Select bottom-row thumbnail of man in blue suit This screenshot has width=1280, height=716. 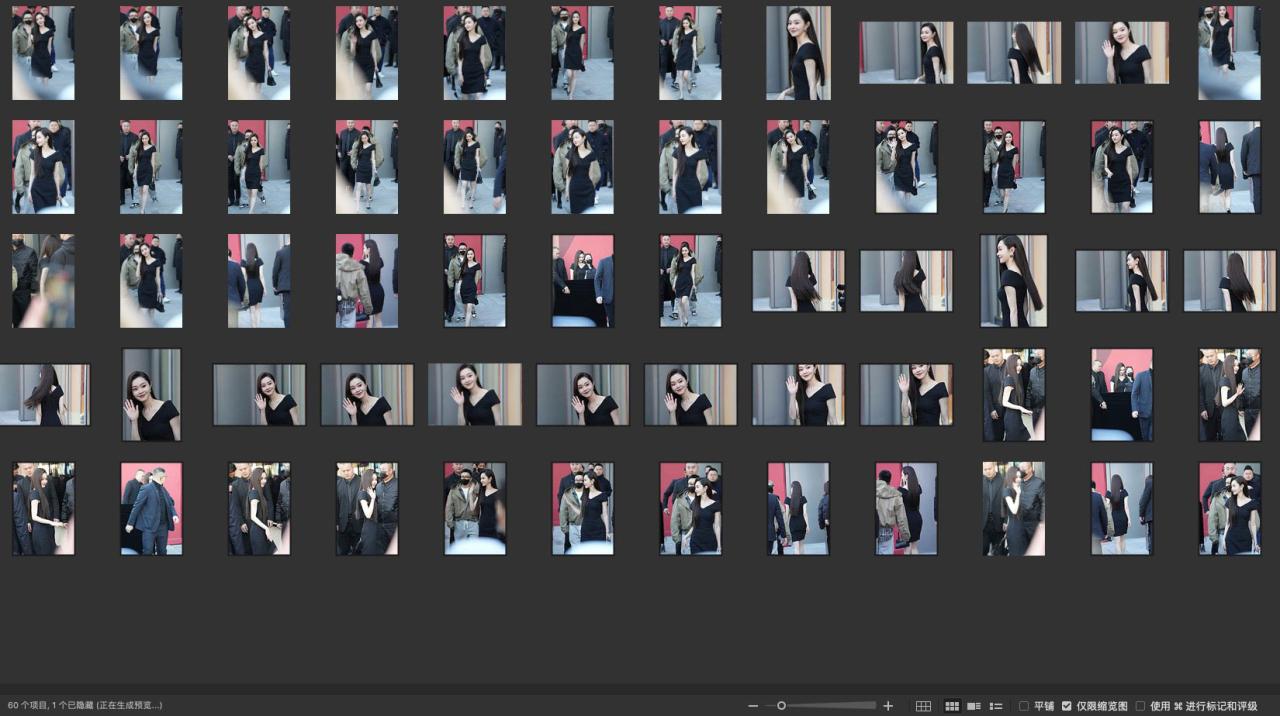[151, 509]
